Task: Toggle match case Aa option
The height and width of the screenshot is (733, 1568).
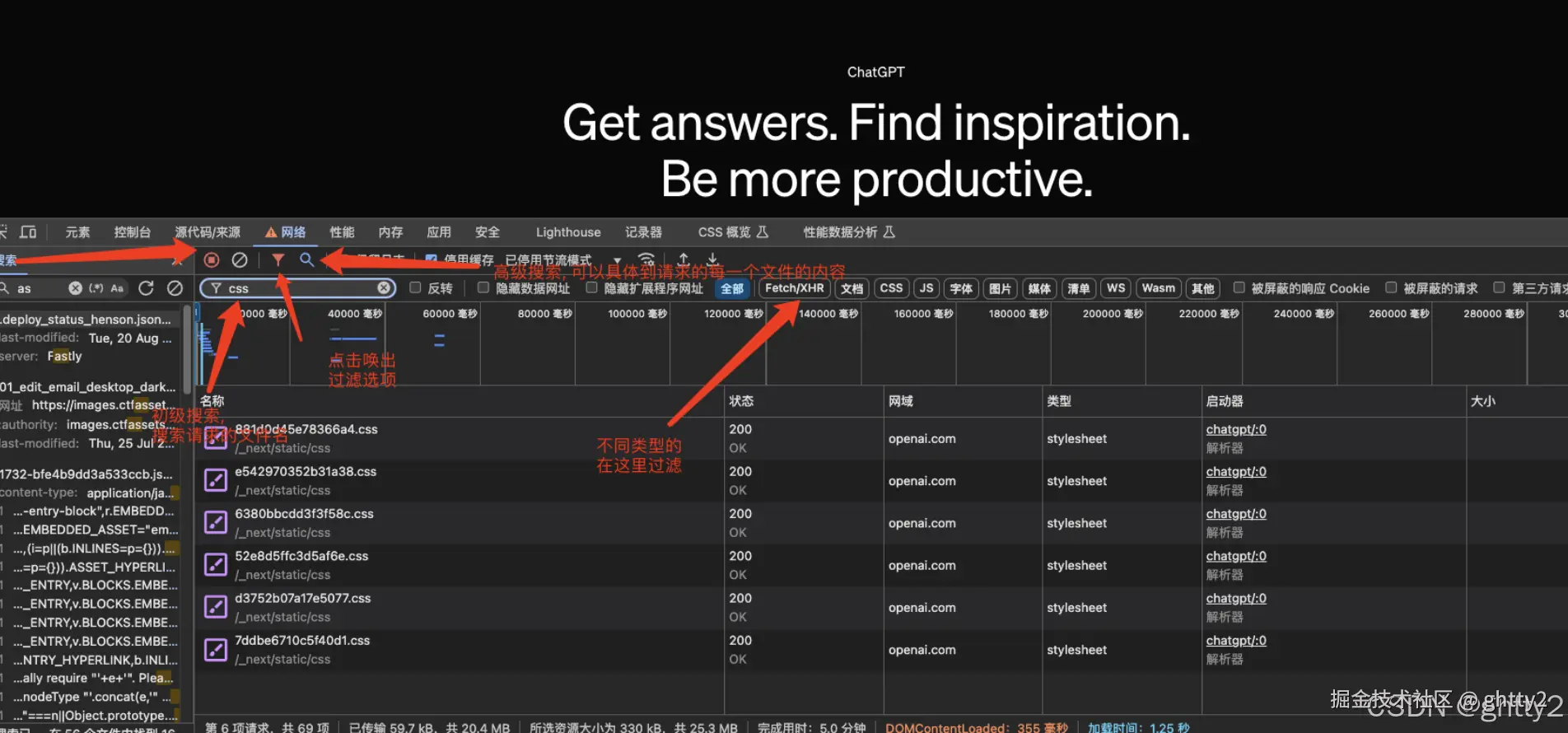Action: [117, 288]
